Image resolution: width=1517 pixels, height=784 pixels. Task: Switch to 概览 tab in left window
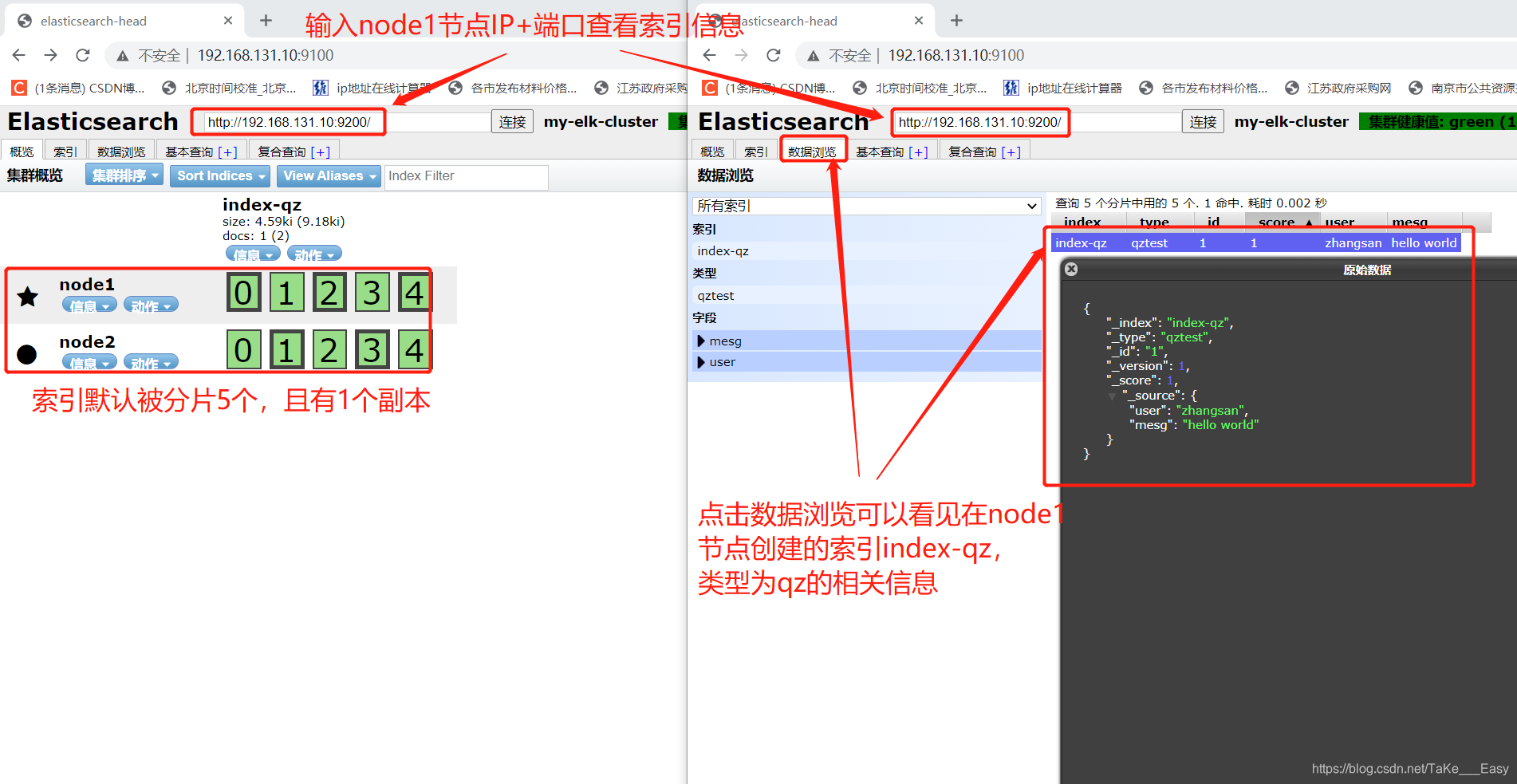coord(22,152)
